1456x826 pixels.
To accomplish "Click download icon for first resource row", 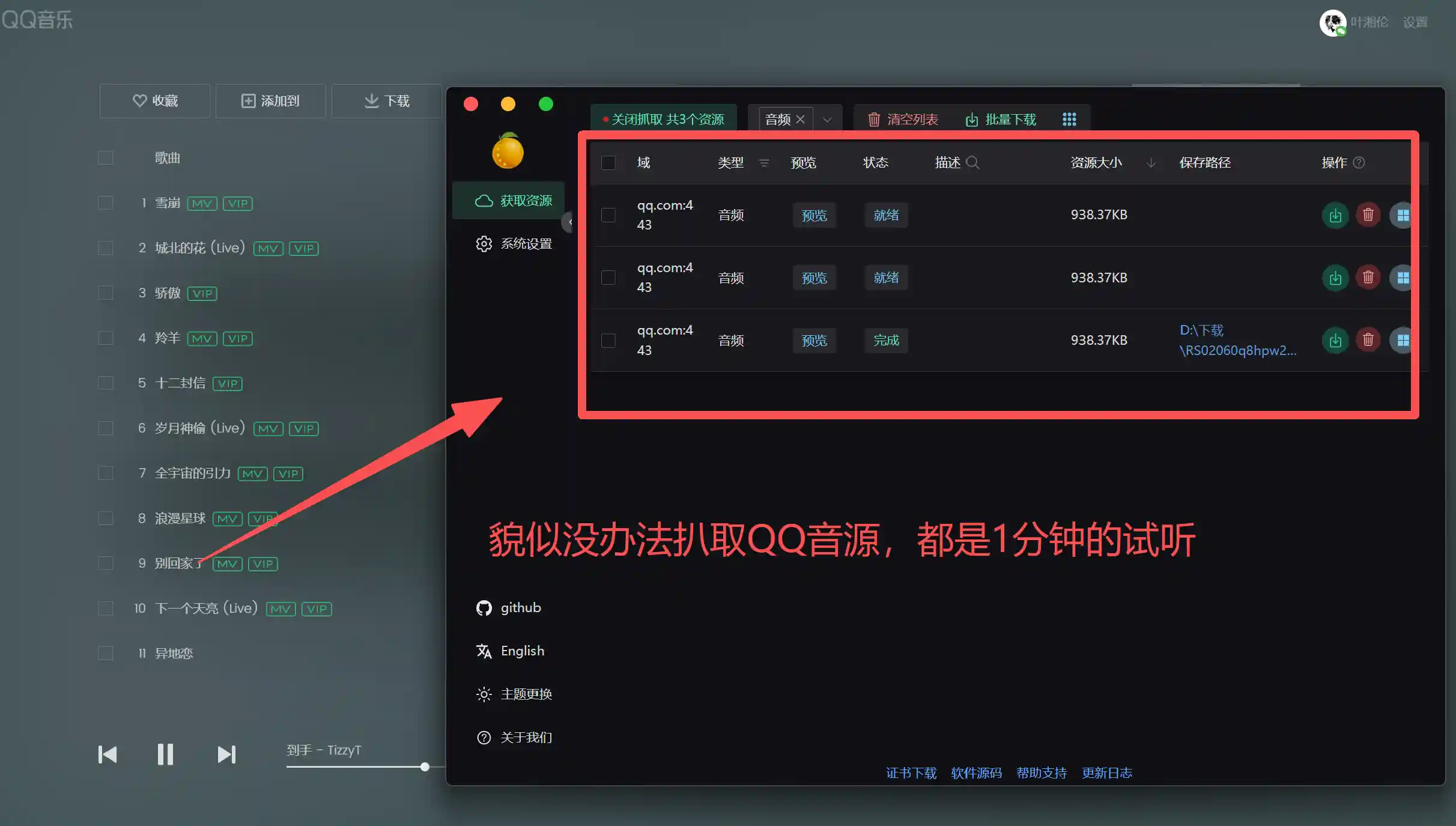I will pos(1335,215).
